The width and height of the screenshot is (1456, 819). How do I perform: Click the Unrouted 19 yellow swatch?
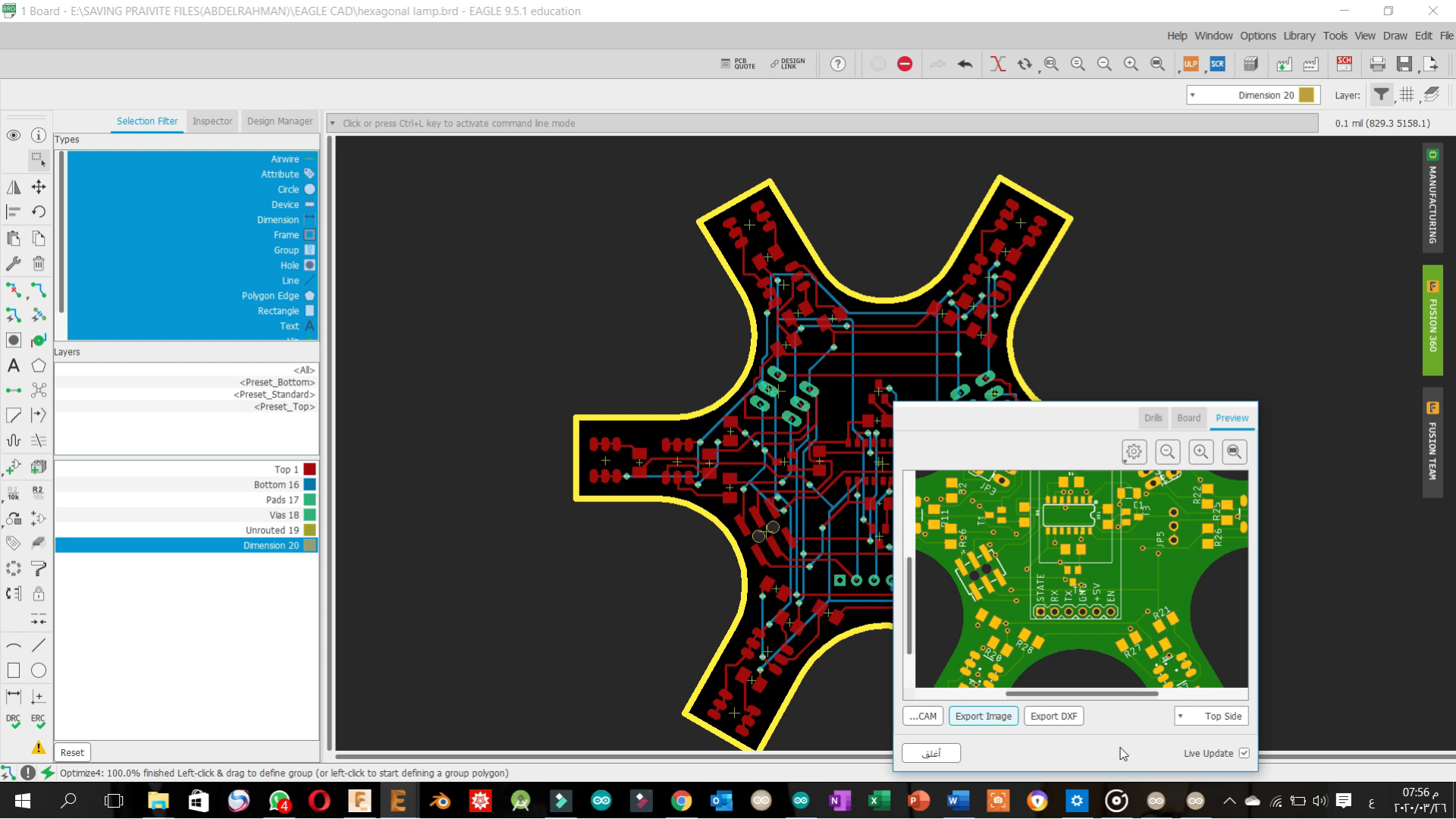pos(309,530)
